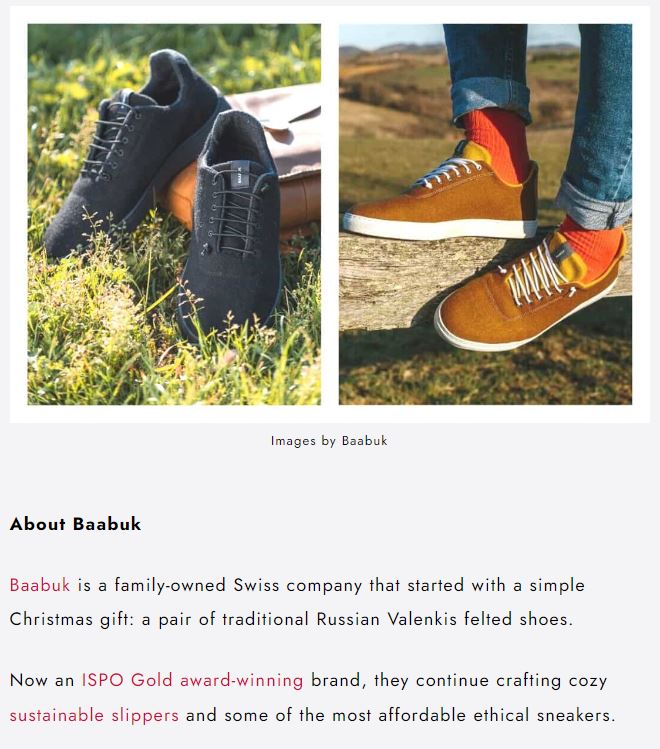
Task: Select the About Baabuk heading
Action: pos(76,524)
